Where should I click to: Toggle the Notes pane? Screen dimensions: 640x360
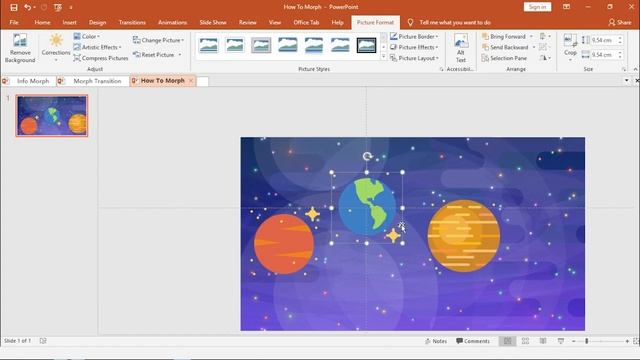click(436, 341)
